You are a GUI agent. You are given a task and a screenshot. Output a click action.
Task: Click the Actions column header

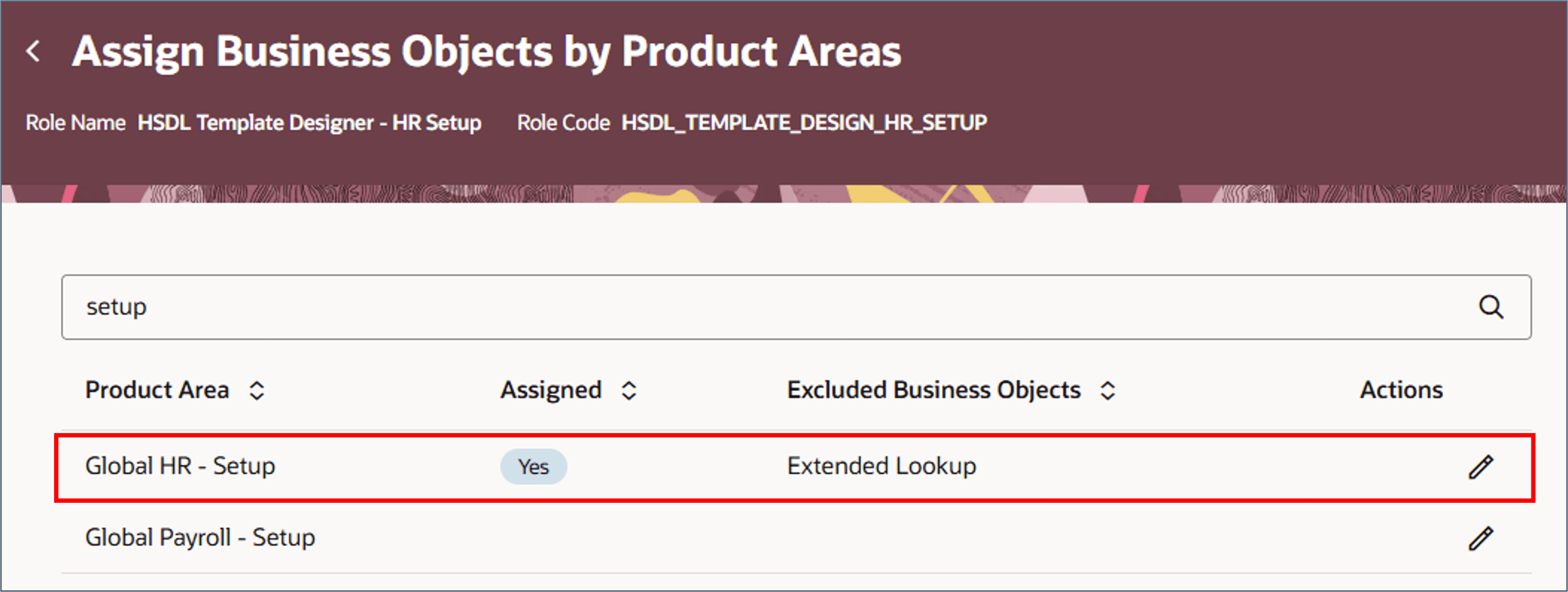pos(1401,390)
